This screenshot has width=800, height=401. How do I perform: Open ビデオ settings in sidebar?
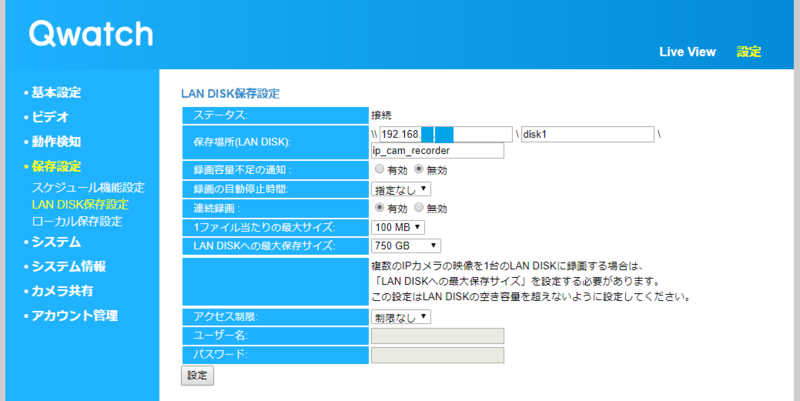pyautogui.click(x=50, y=117)
